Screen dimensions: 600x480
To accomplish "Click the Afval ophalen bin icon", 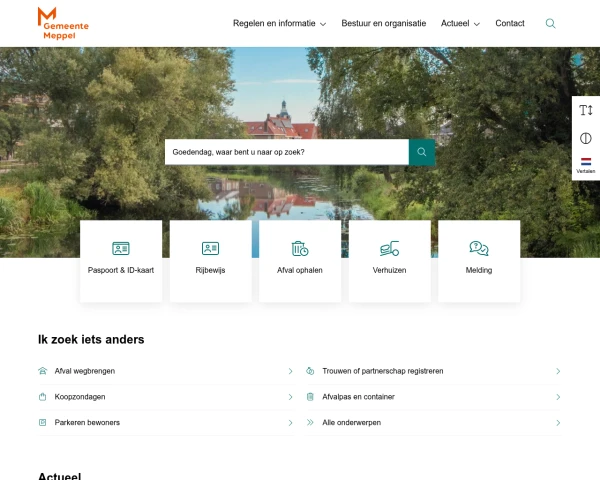I will (x=300, y=248).
